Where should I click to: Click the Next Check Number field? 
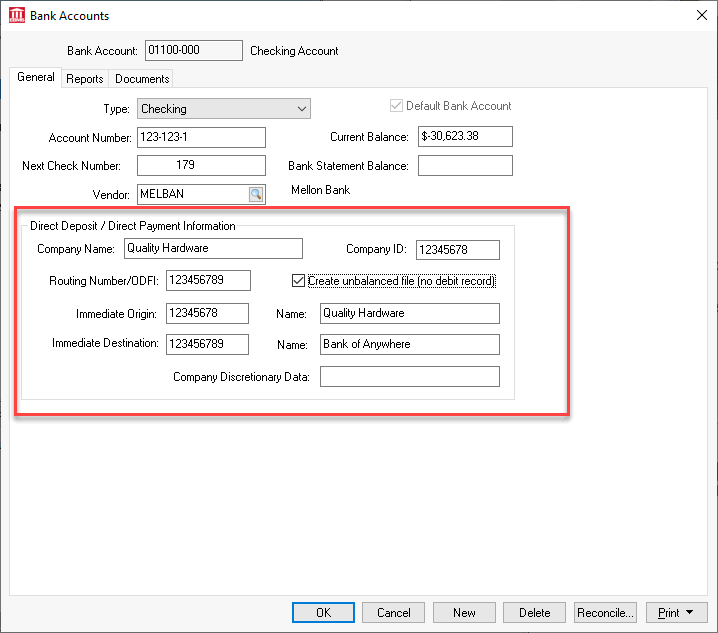click(x=201, y=165)
